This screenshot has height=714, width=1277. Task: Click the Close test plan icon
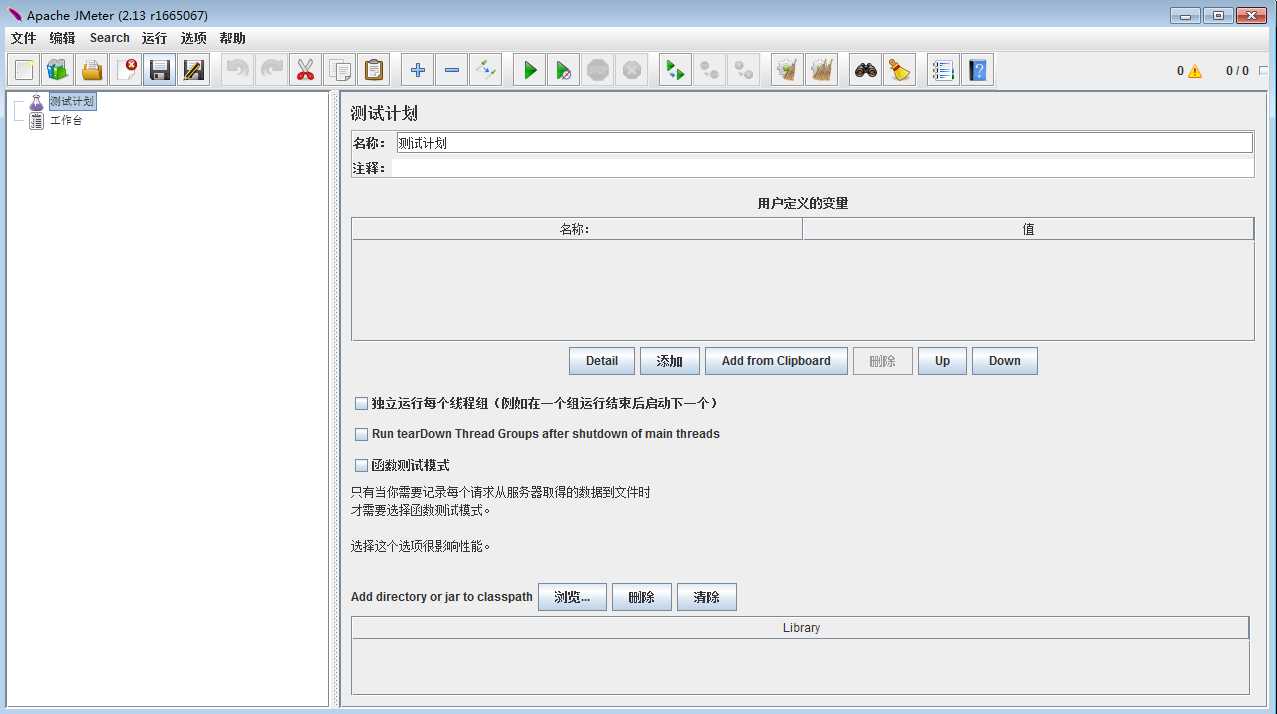tap(126, 70)
